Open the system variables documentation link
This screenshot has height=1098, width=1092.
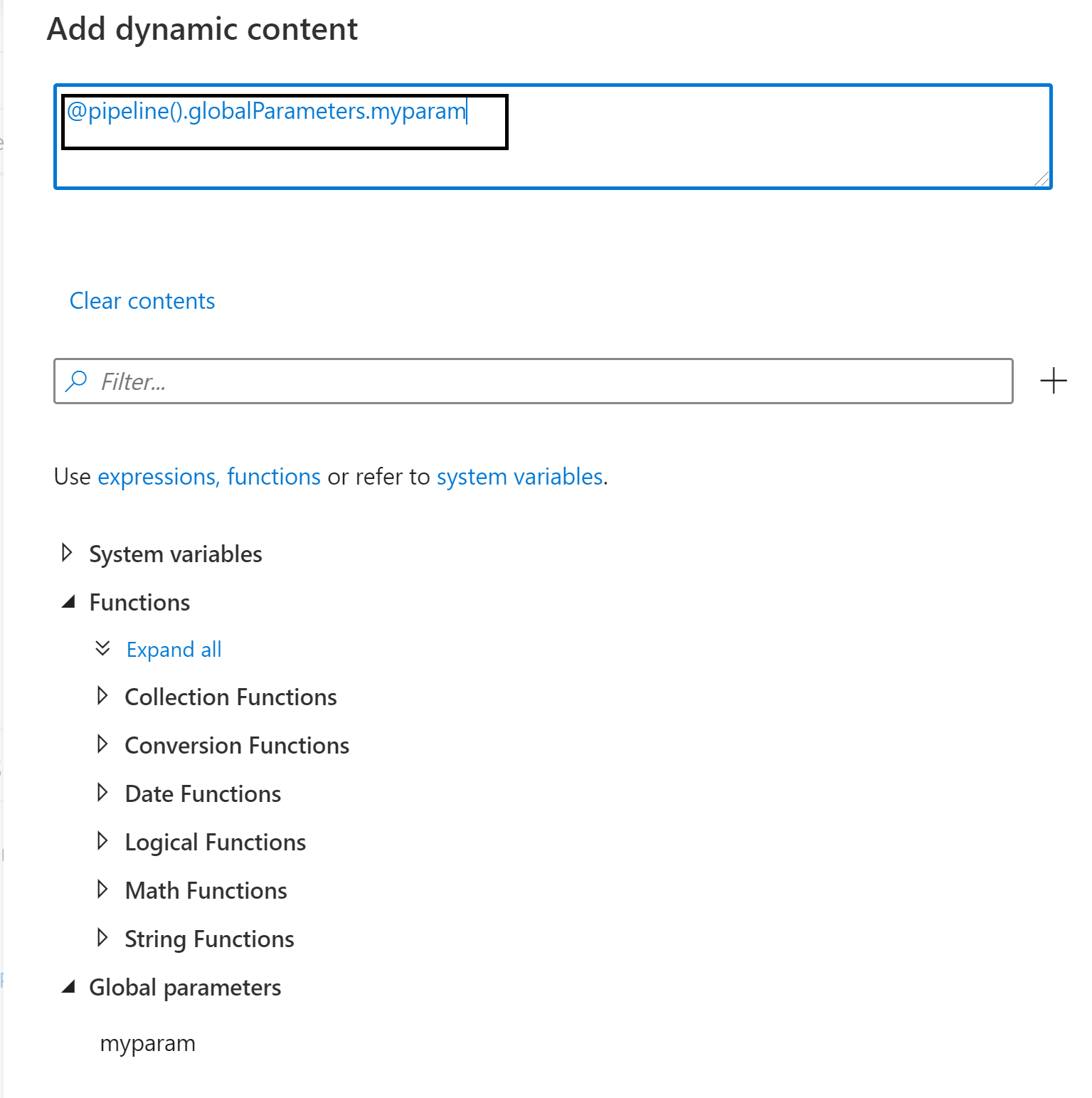click(x=519, y=477)
